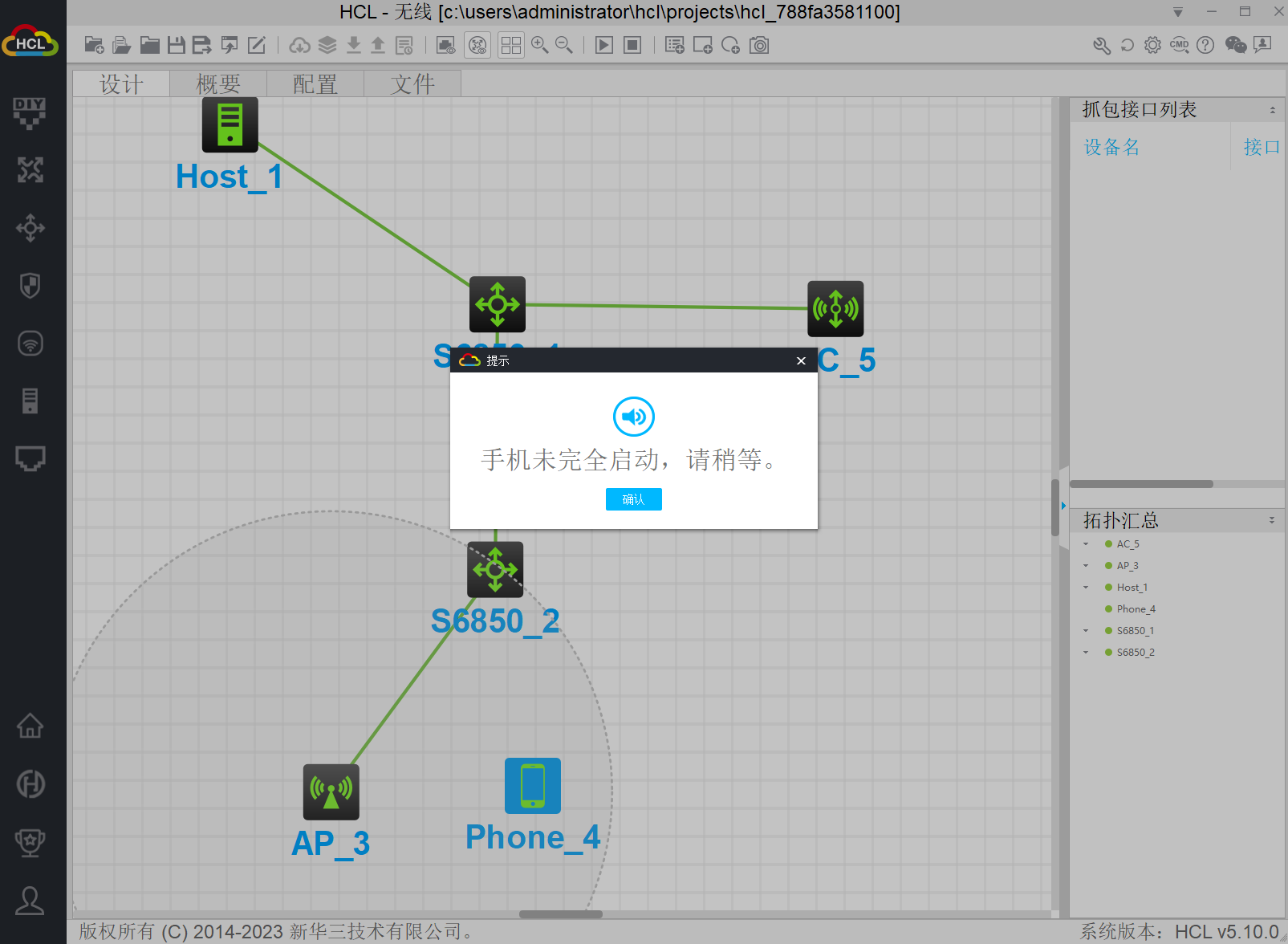
Task: Switch to the 文件 tab
Action: pyautogui.click(x=412, y=83)
